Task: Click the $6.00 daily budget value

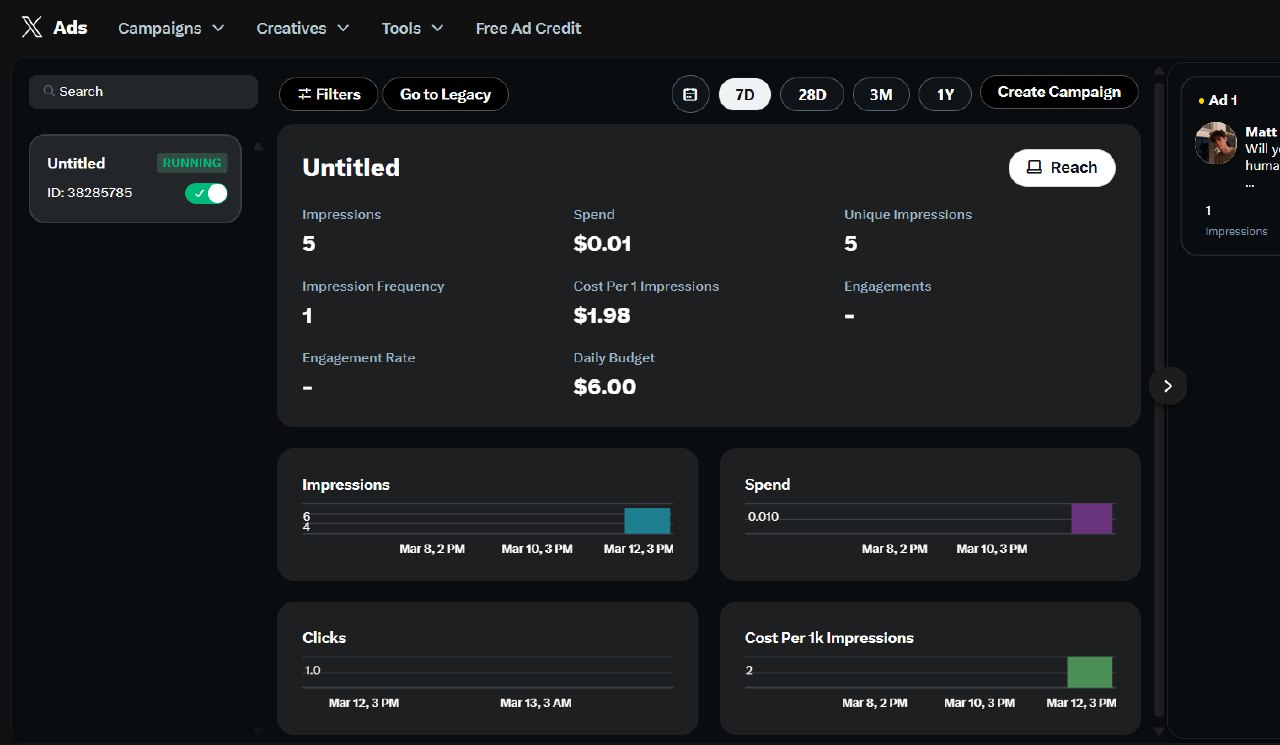Action: coord(605,387)
